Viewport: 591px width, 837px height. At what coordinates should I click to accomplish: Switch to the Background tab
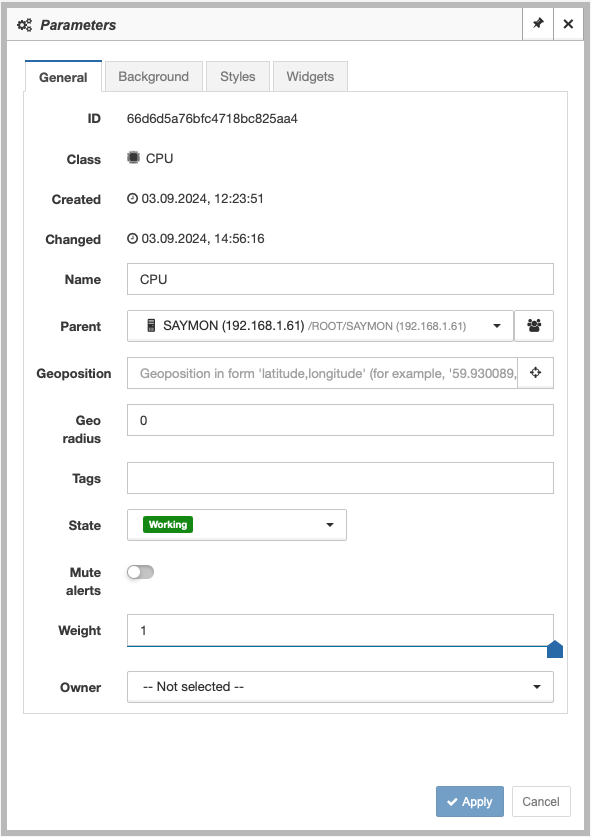click(x=154, y=76)
